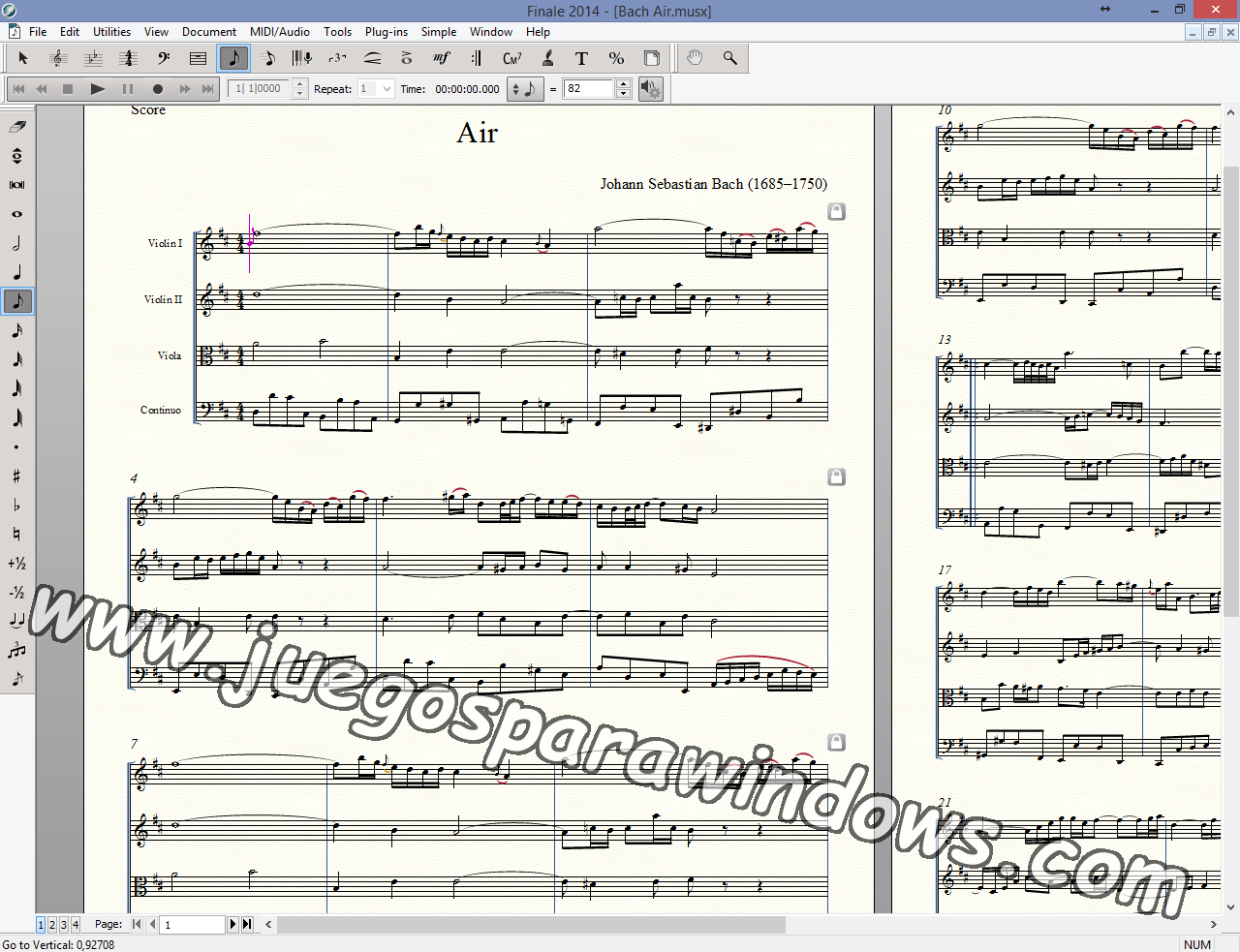Open the Page Layout tool

point(652,59)
